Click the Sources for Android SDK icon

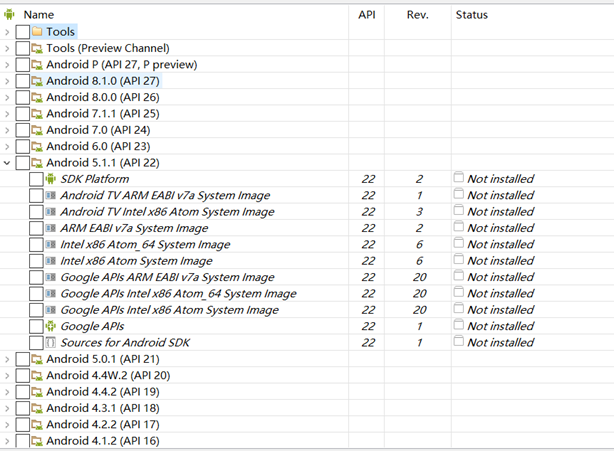coord(51,343)
